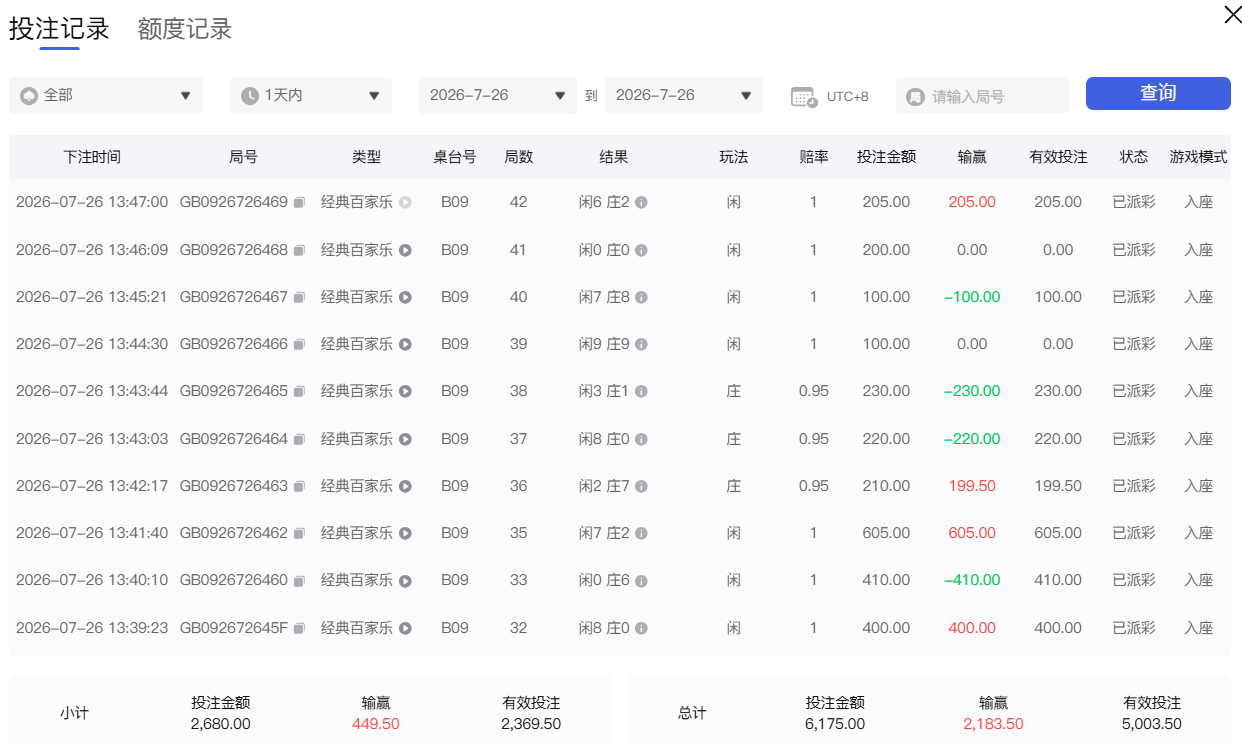
Task: Copy round ID GB0926726465
Action: pyautogui.click(x=298, y=392)
